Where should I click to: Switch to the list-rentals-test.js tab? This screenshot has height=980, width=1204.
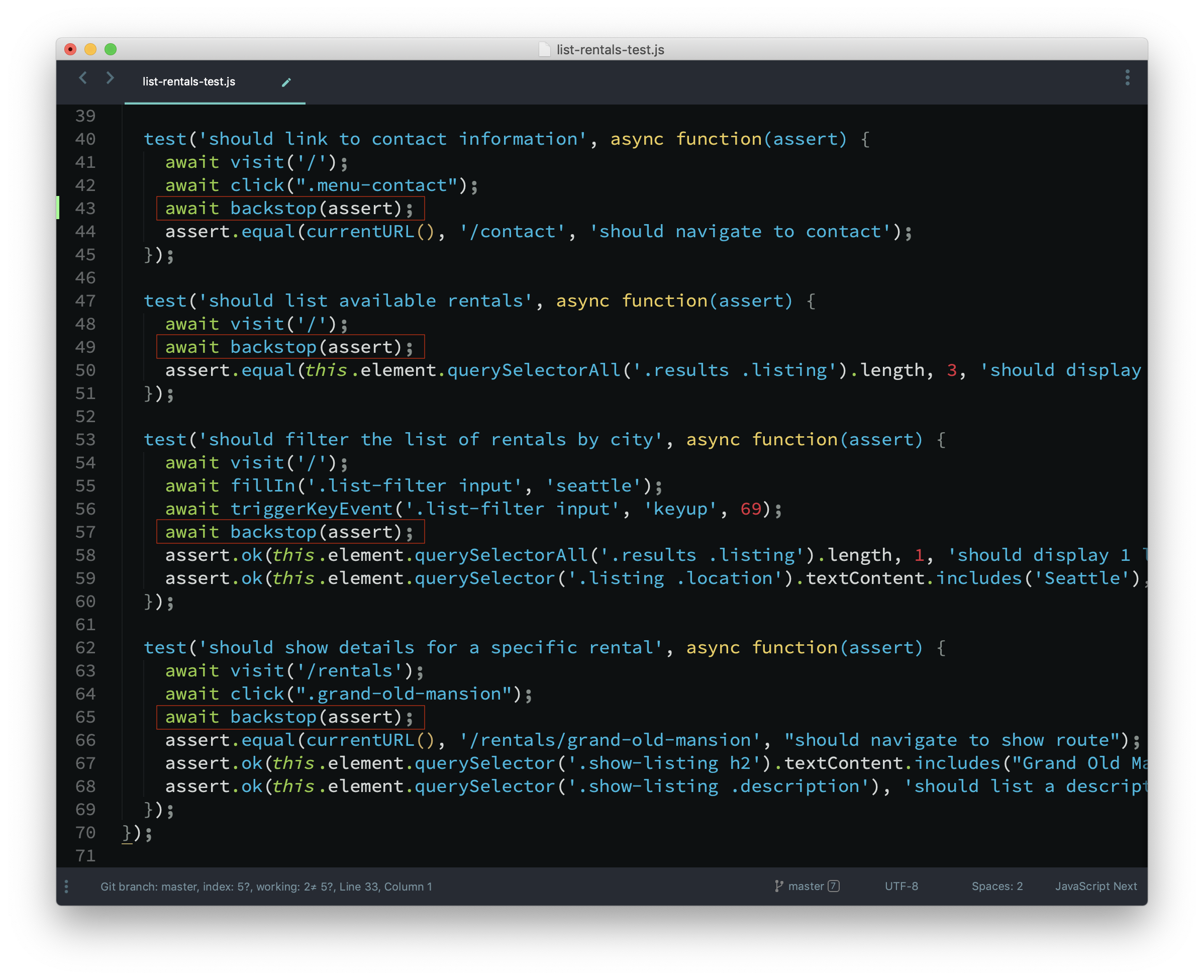click(x=189, y=82)
